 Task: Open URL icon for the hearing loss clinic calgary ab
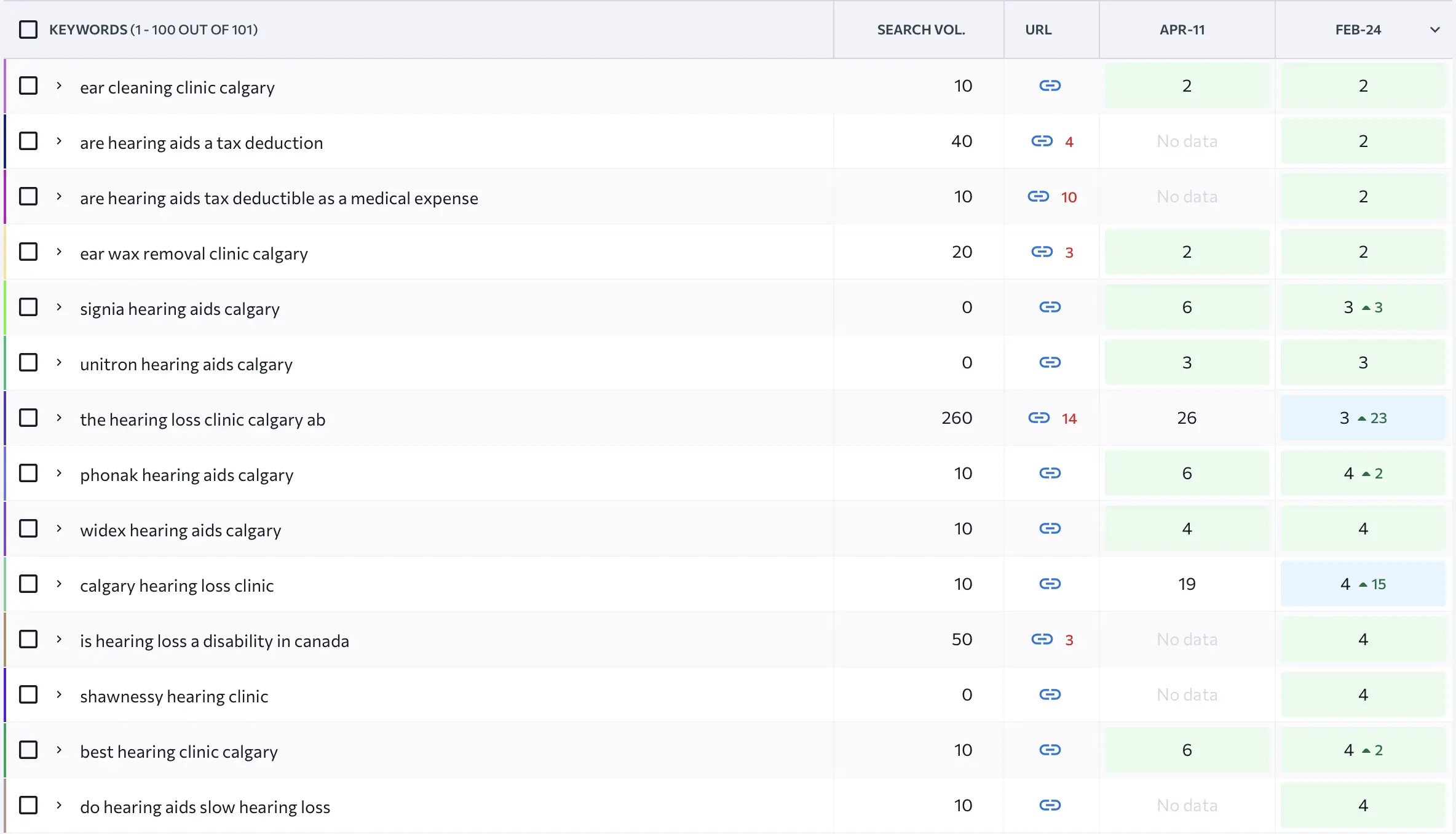point(1039,418)
